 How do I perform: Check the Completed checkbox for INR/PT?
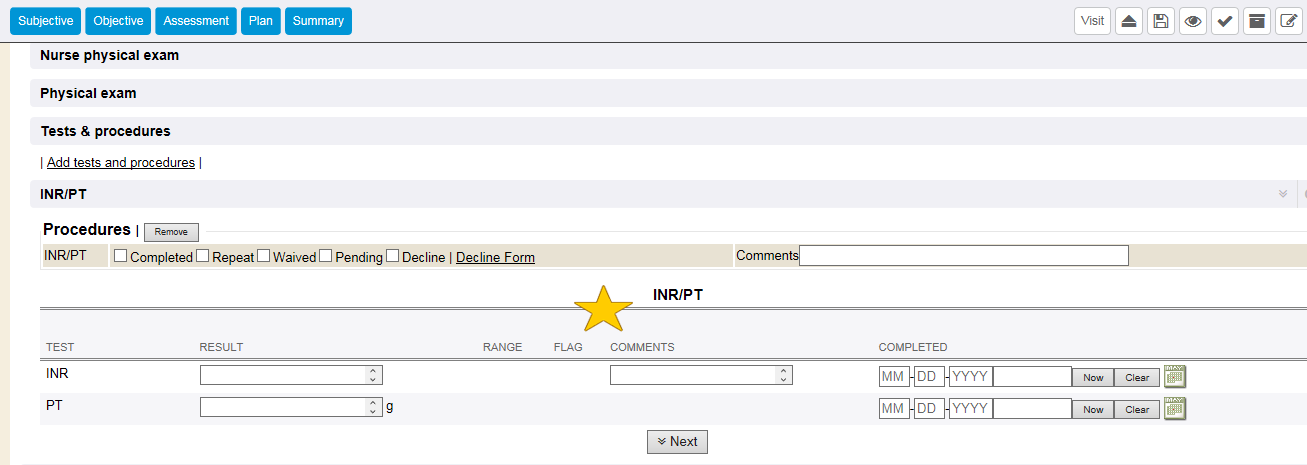121,256
